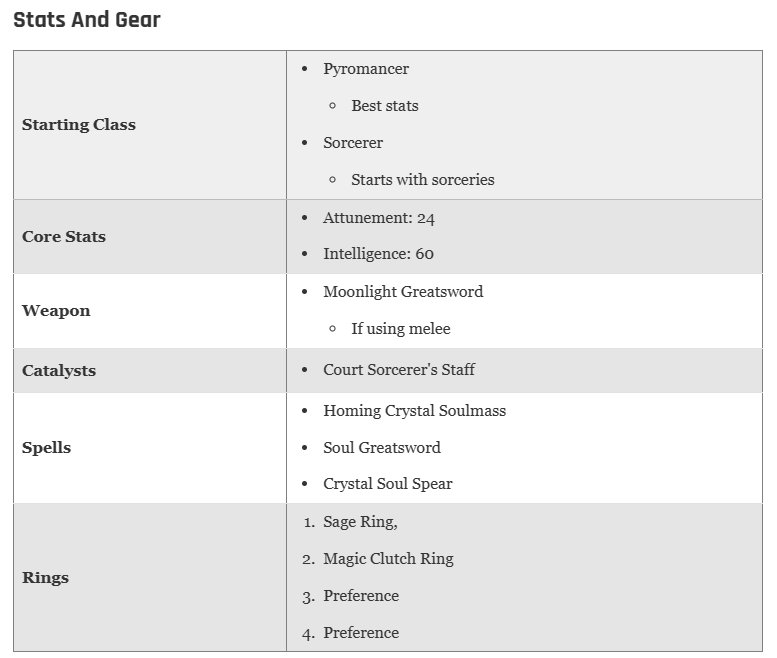Select the Crystal Soul Spear spell

(x=388, y=484)
